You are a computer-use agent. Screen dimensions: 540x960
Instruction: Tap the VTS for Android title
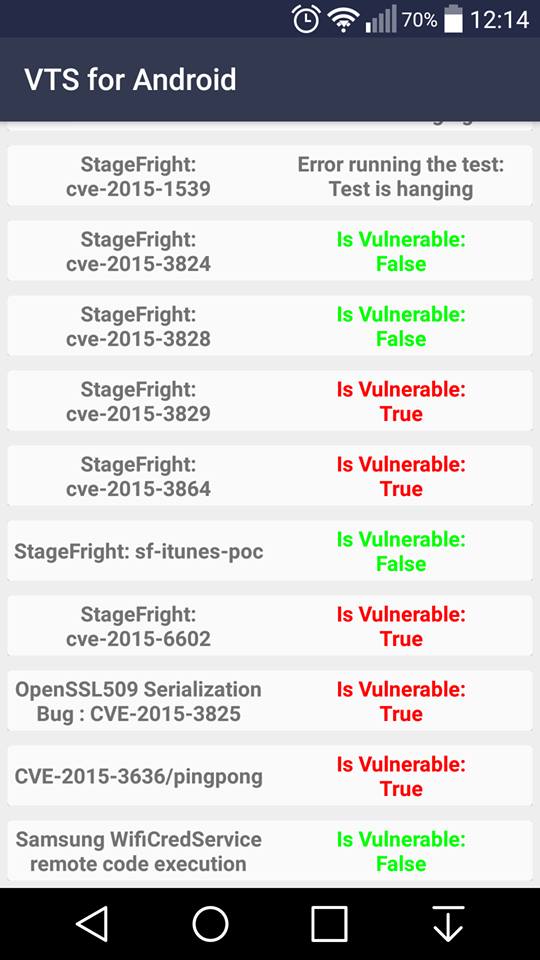[x=130, y=80]
